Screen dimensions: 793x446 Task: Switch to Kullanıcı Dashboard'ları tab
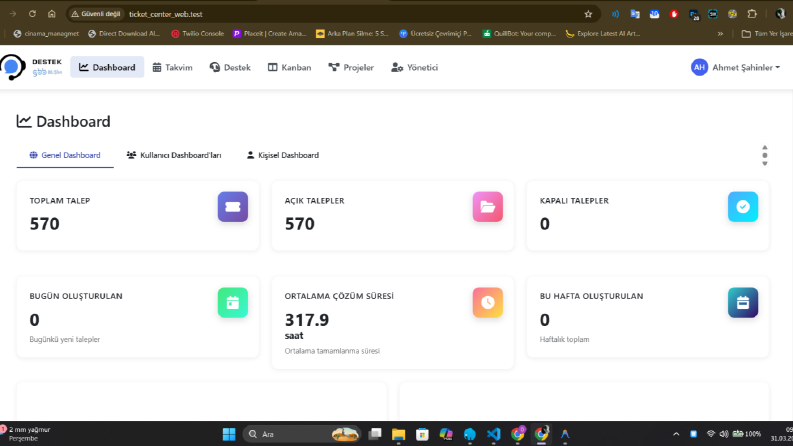(174, 155)
